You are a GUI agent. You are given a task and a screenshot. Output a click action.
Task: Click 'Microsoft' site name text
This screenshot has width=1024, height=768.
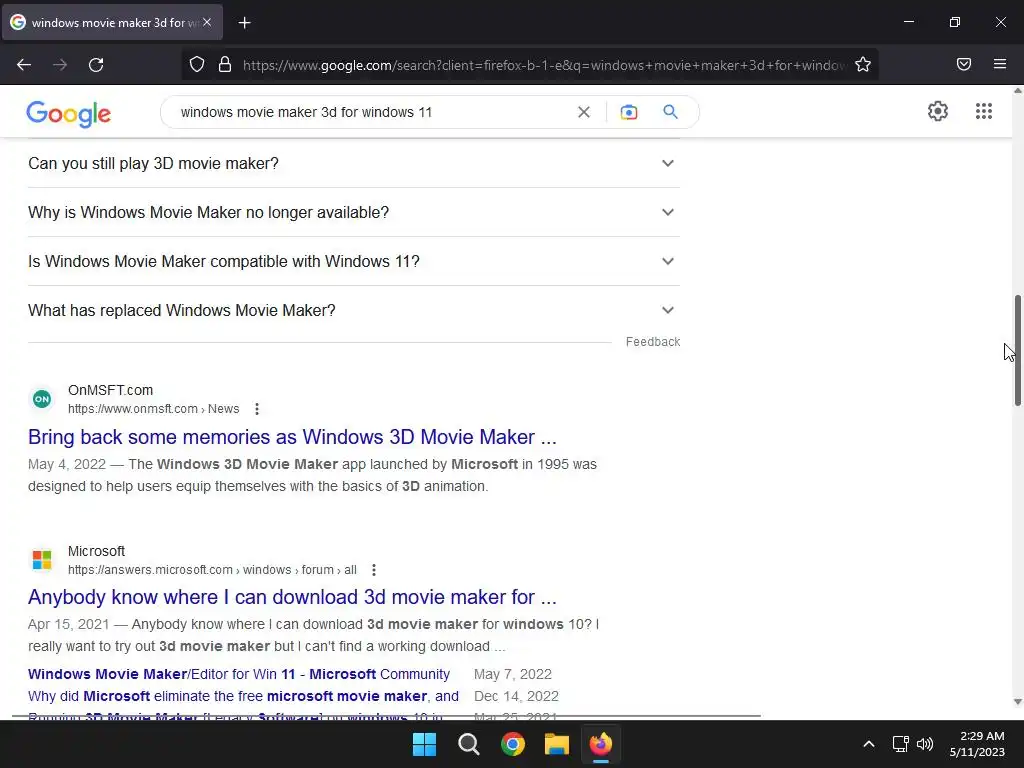pyautogui.click(x=96, y=551)
